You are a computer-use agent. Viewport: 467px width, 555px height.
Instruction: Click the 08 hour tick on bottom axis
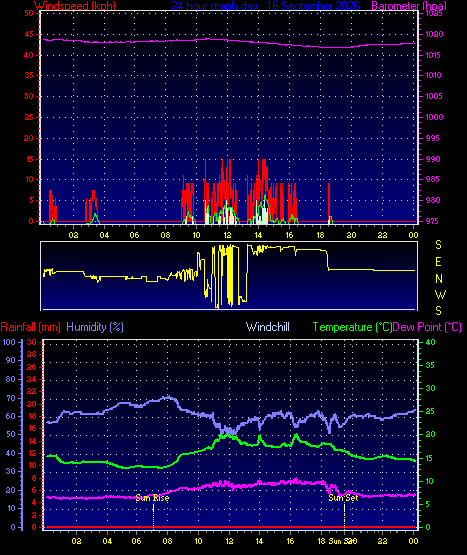(x=167, y=541)
